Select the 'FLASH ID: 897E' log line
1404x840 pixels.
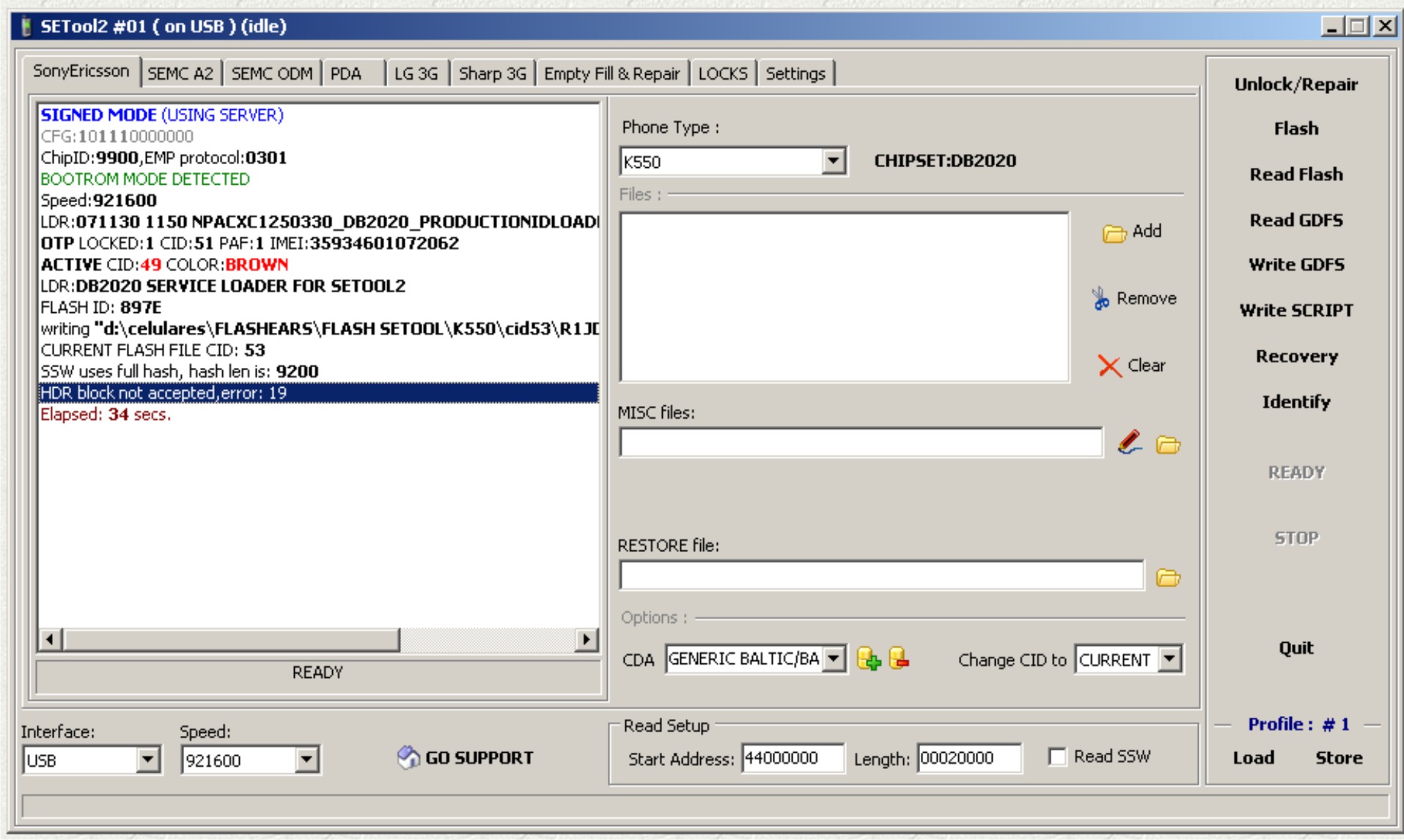click(x=101, y=307)
